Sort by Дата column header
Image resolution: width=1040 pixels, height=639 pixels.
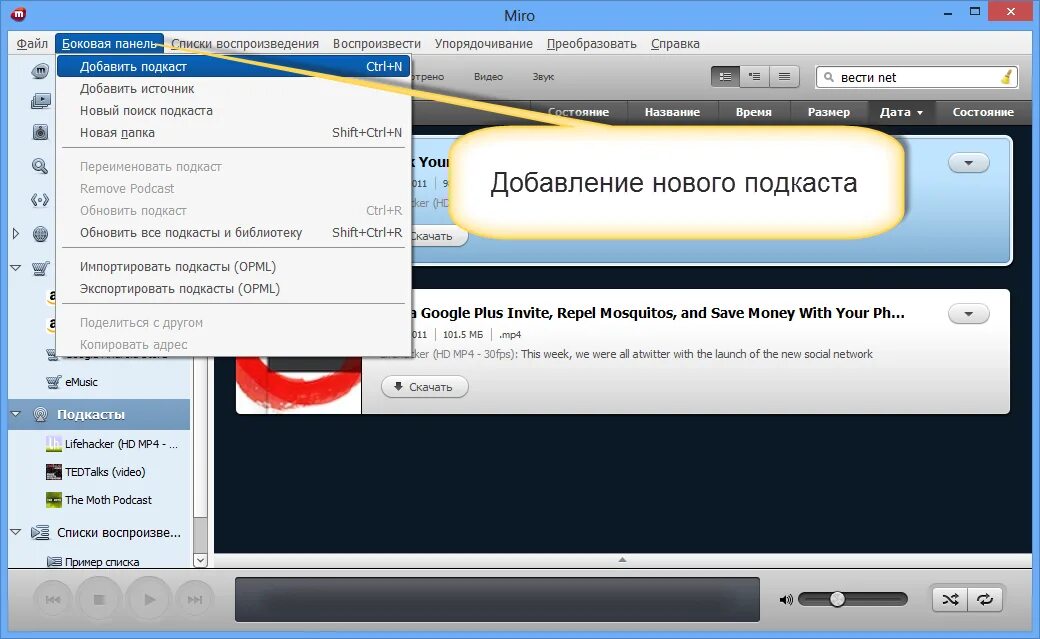click(901, 112)
